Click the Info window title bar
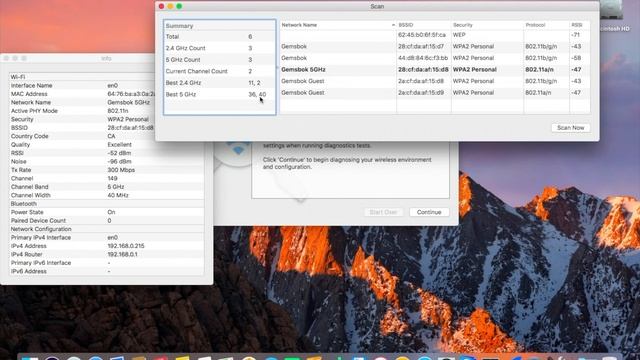This screenshot has width=640, height=360. [78, 58]
